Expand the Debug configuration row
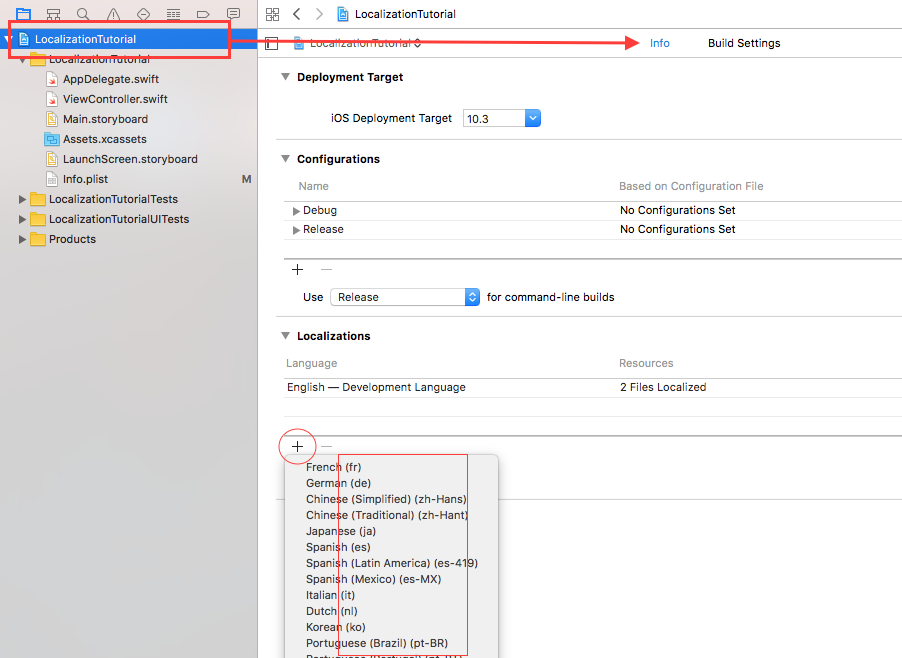The height and width of the screenshot is (658, 902). [296, 211]
